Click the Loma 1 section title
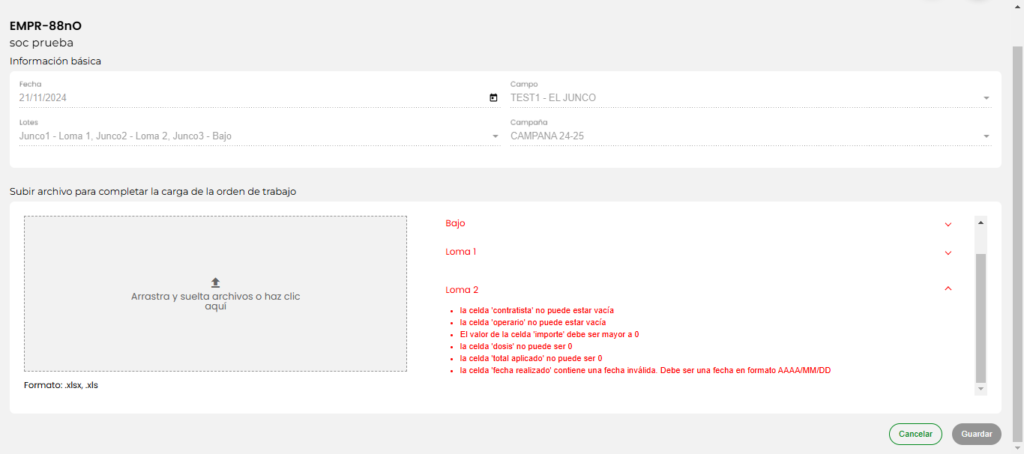The image size is (1024, 454). pyautogui.click(x=461, y=252)
